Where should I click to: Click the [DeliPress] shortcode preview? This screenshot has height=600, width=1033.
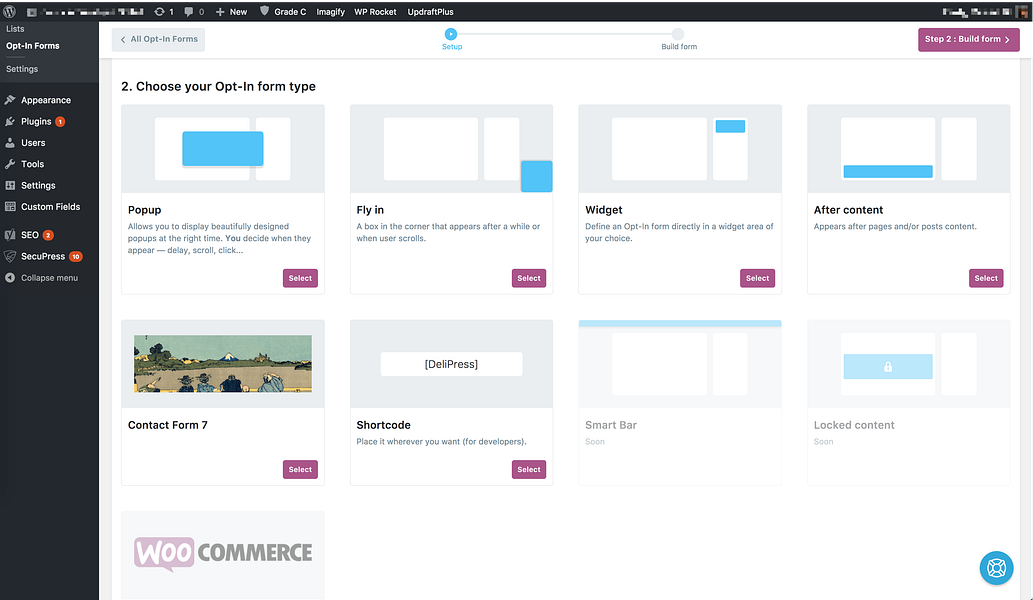(451, 364)
